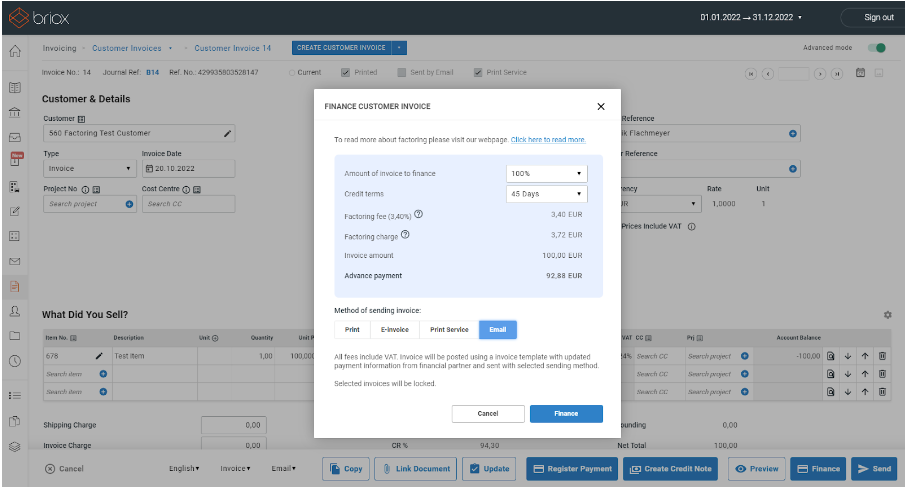
Task: Open the table settings gear icon
Action: click(887, 315)
